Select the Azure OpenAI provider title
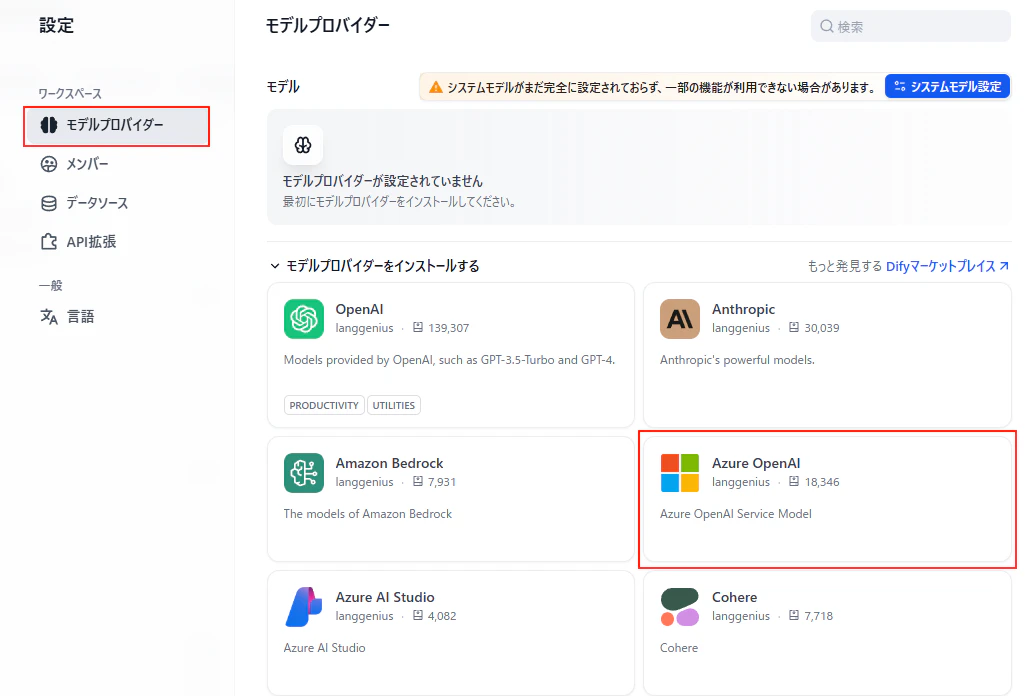The image size is (1029, 696). 756,463
